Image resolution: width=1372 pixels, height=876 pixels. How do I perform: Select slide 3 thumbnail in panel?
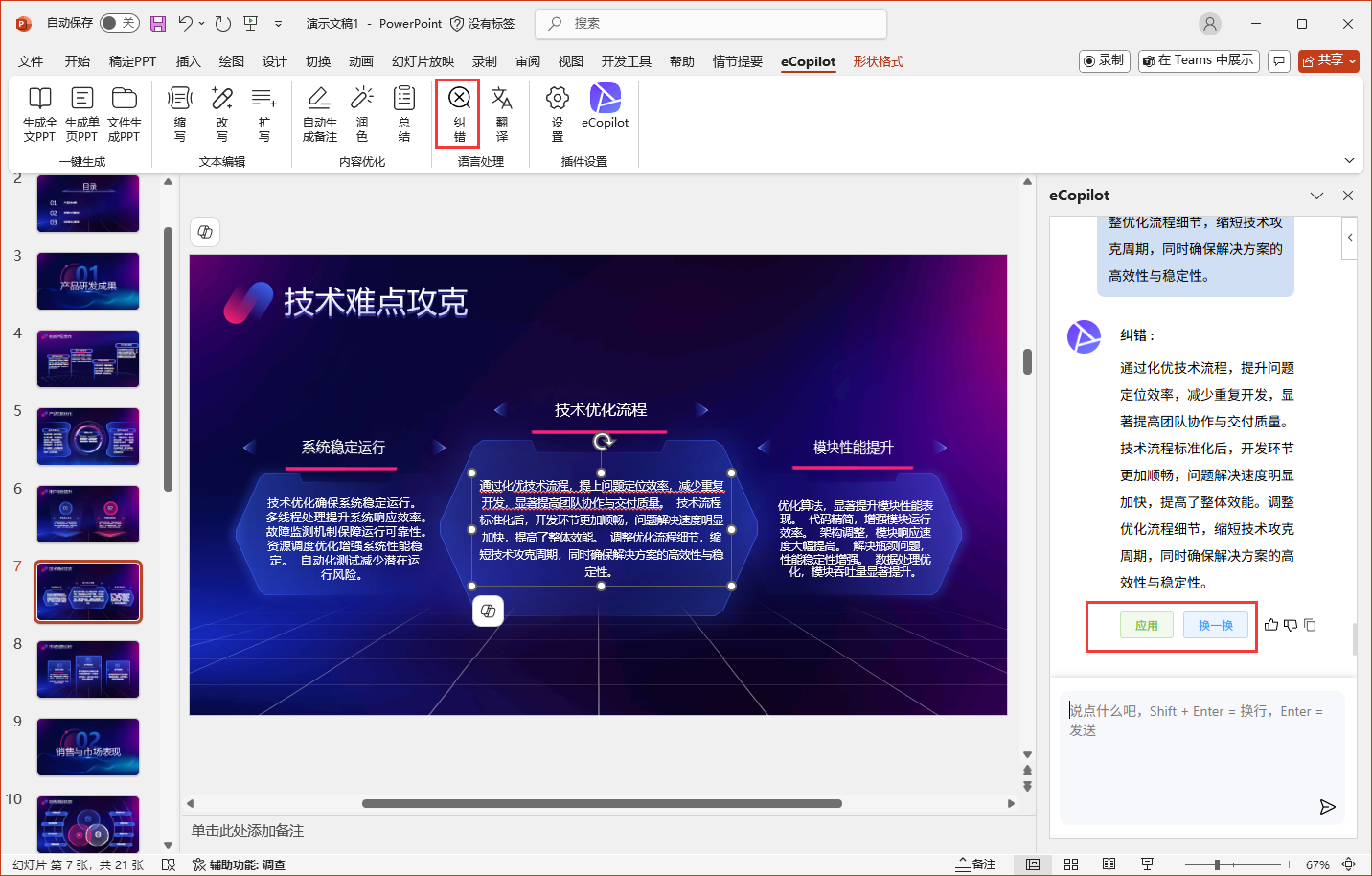(x=87, y=281)
